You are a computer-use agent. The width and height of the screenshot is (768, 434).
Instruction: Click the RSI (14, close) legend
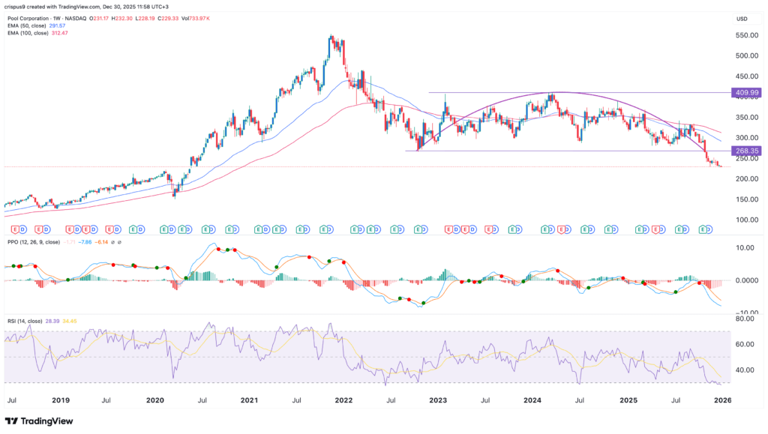[x=24, y=321]
